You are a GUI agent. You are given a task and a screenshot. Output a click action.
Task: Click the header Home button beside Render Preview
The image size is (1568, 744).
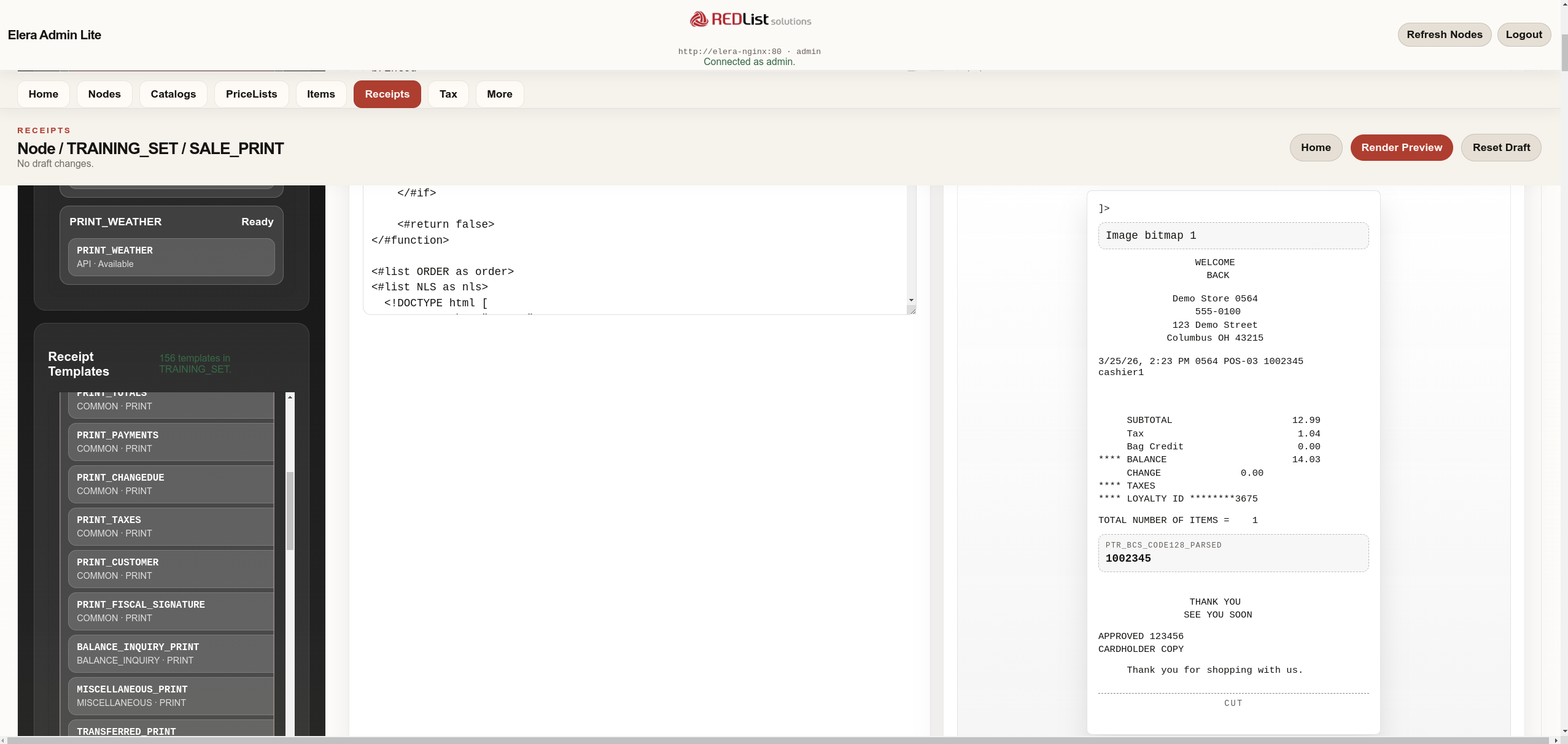(x=1315, y=147)
